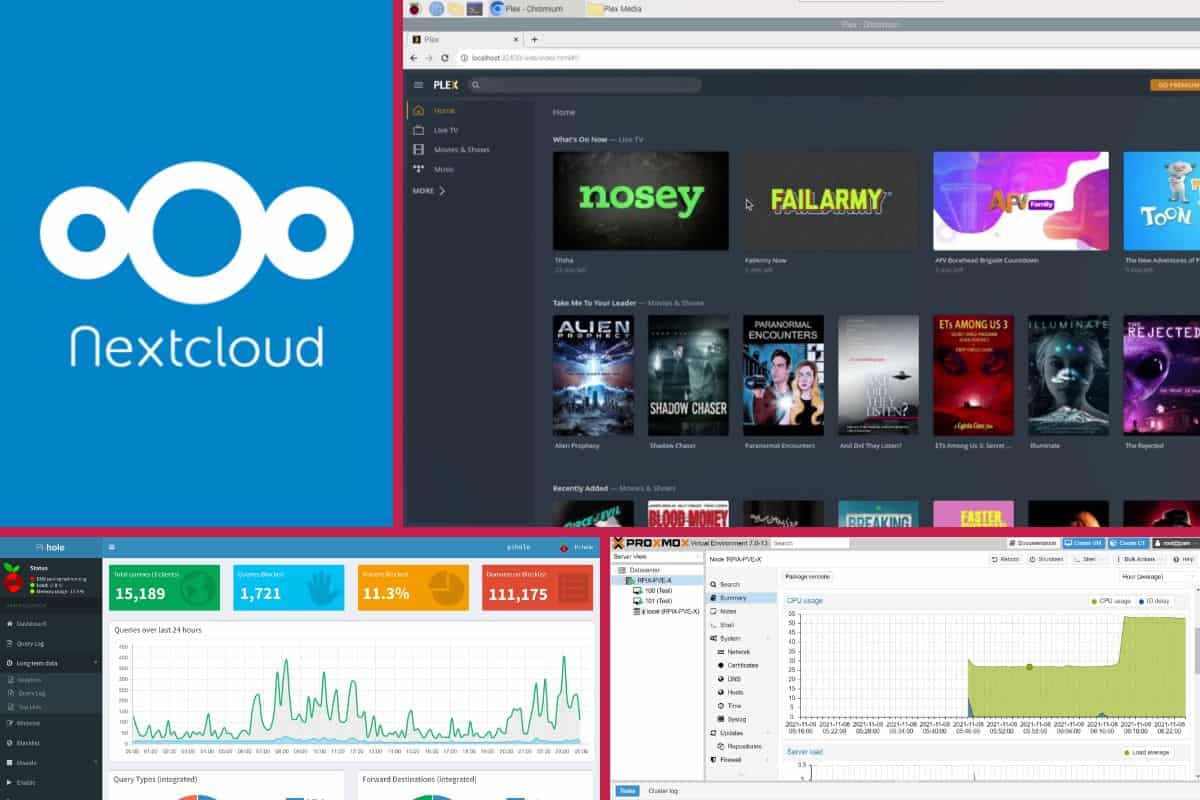Viewport: 1200px width, 800px height.
Task: Open Live TV in the Plex sidebar
Action: click(x=467, y=130)
